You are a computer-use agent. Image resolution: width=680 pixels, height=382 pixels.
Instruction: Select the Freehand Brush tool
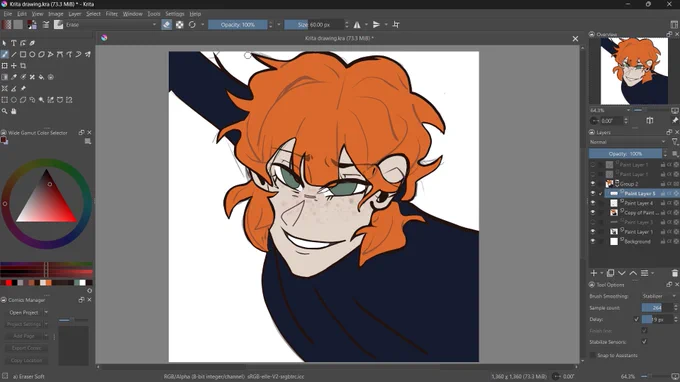[4, 55]
